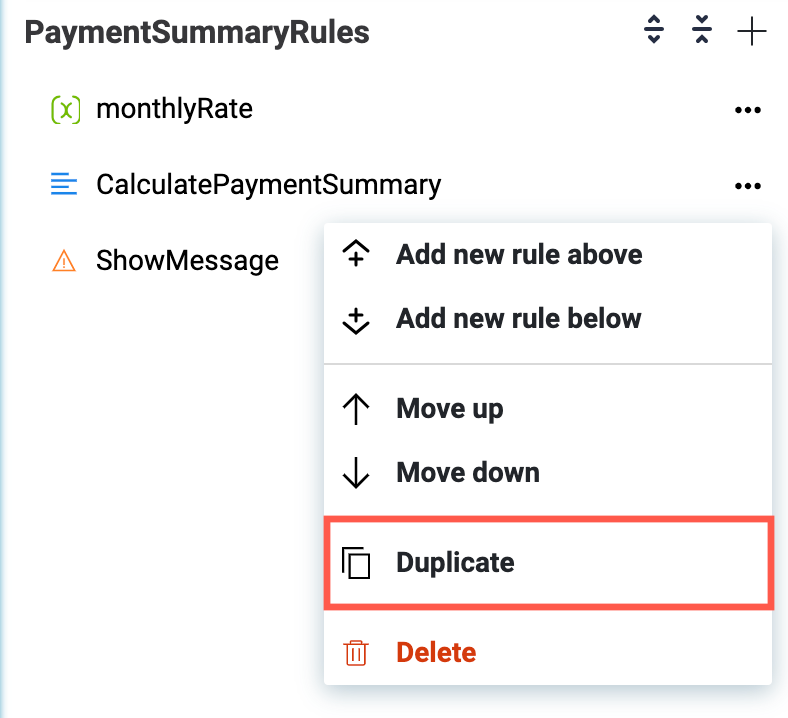Click the blue lines icon beside CalculatePaymentSummary
788x718 pixels.
pos(64,185)
